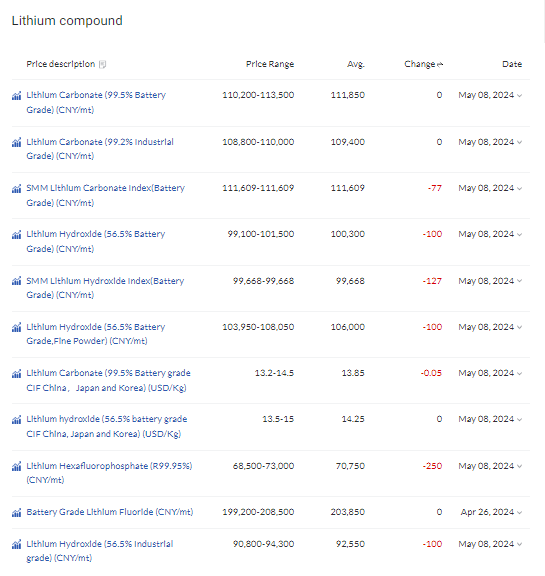Open chart icon for Lithium Hydroxide Industrial grade row
The width and height of the screenshot is (545, 576).
(17, 545)
